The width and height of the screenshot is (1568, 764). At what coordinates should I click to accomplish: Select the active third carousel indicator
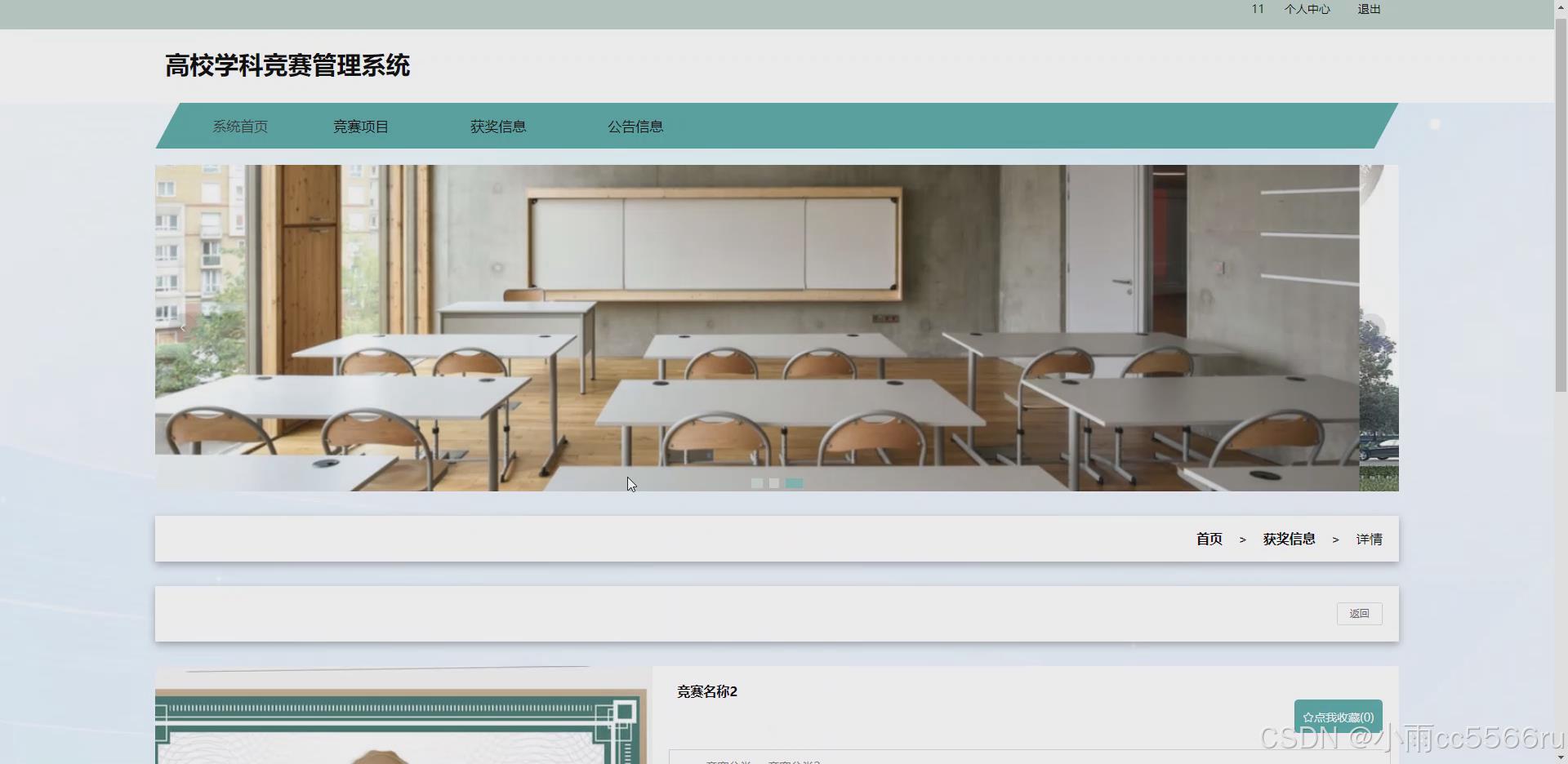pyautogui.click(x=795, y=483)
